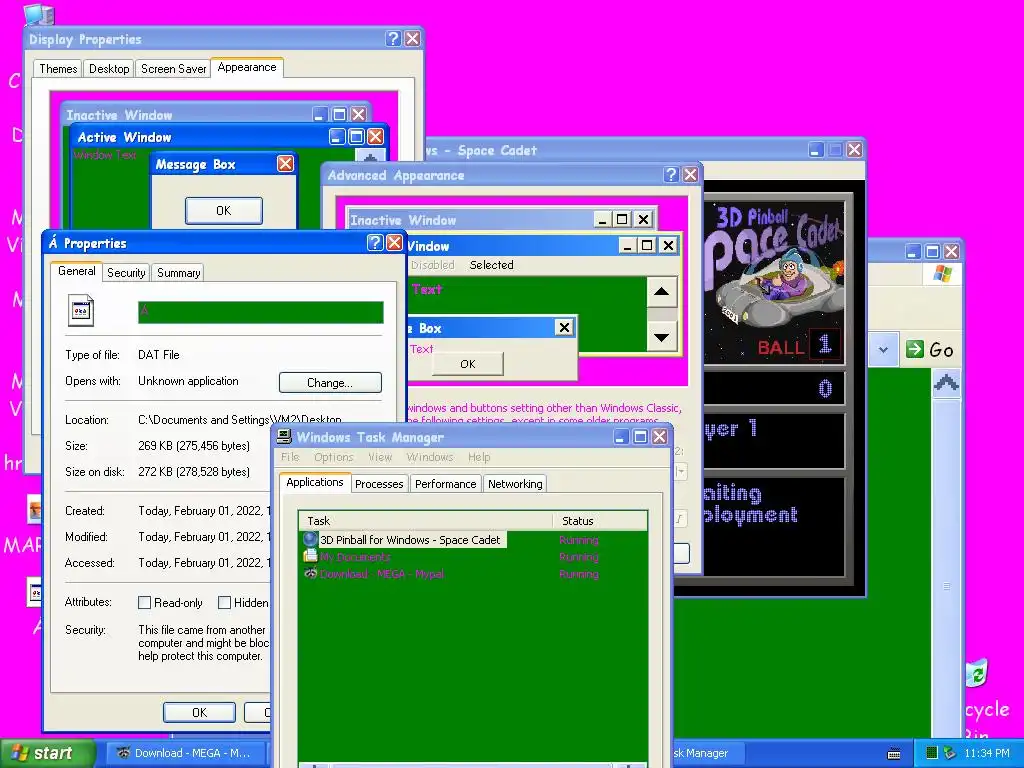Click the 3D Pinball icon in task list
Screen dimensions: 1024x768
pyautogui.click(x=310, y=539)
